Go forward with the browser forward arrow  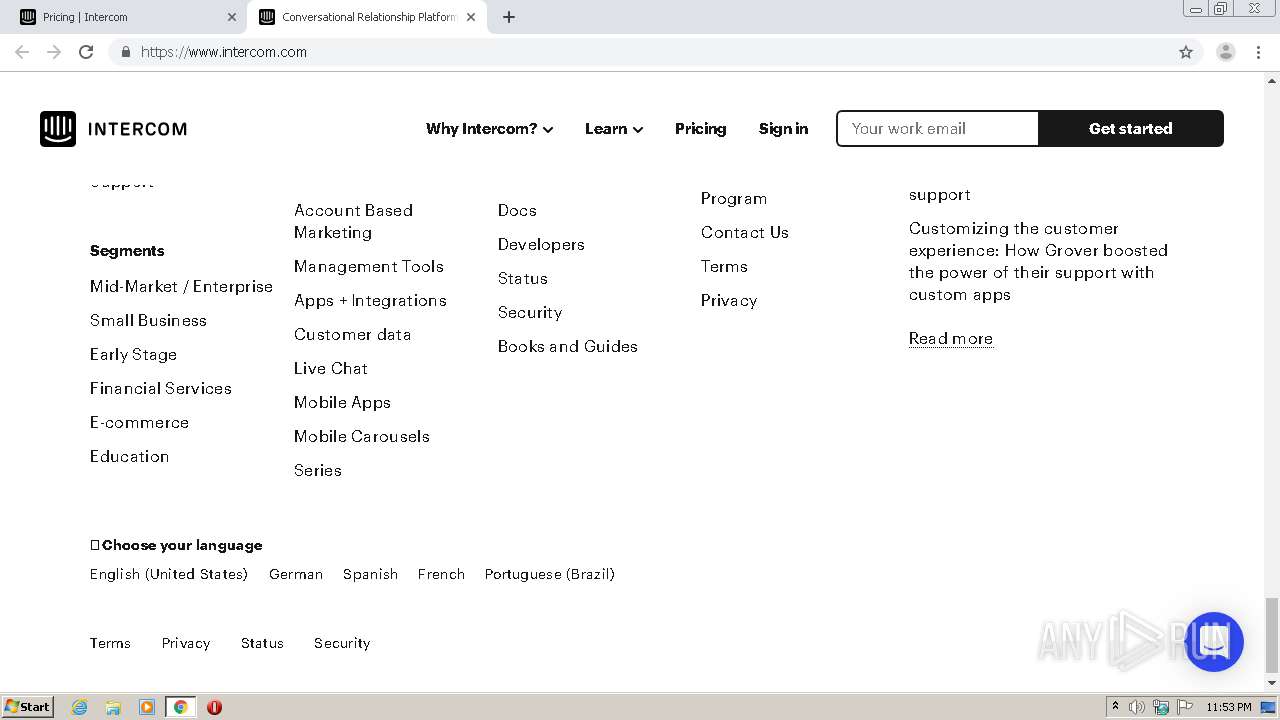[54, 52]
